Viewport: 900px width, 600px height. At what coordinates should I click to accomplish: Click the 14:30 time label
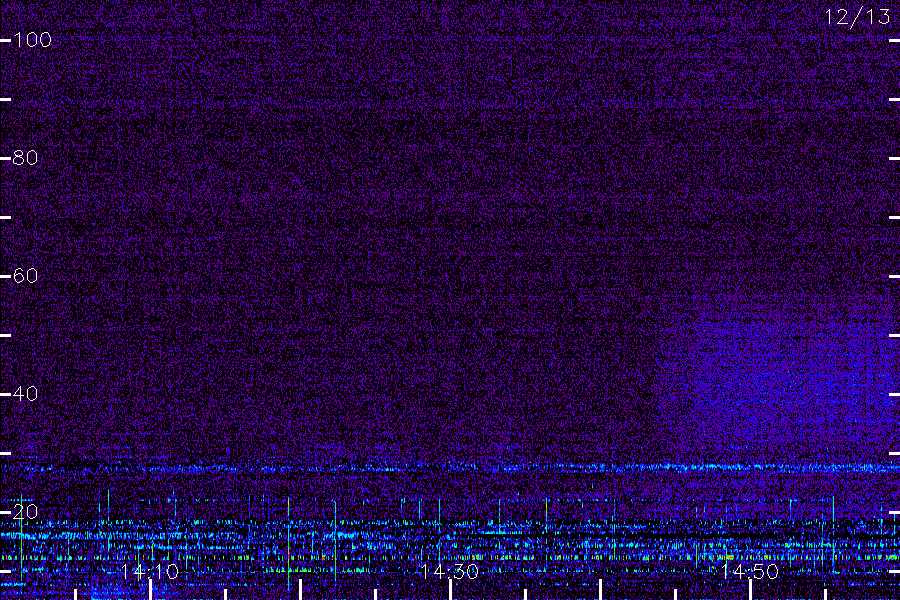point(449,572)
